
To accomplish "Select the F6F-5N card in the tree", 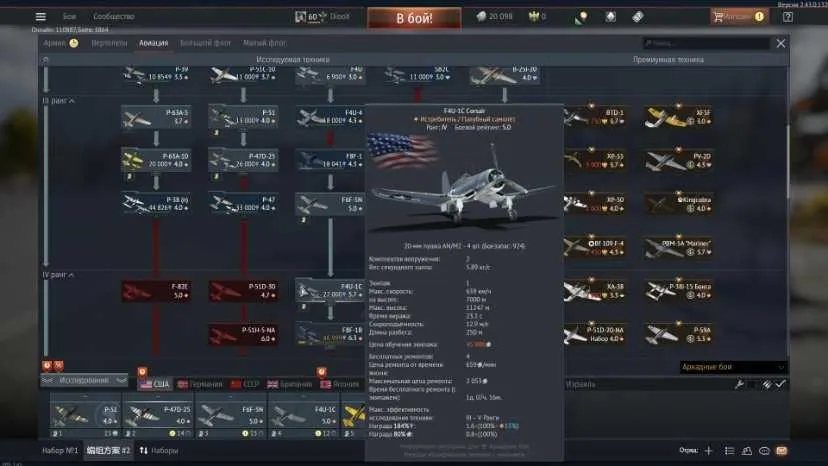I will coord(330,204).
